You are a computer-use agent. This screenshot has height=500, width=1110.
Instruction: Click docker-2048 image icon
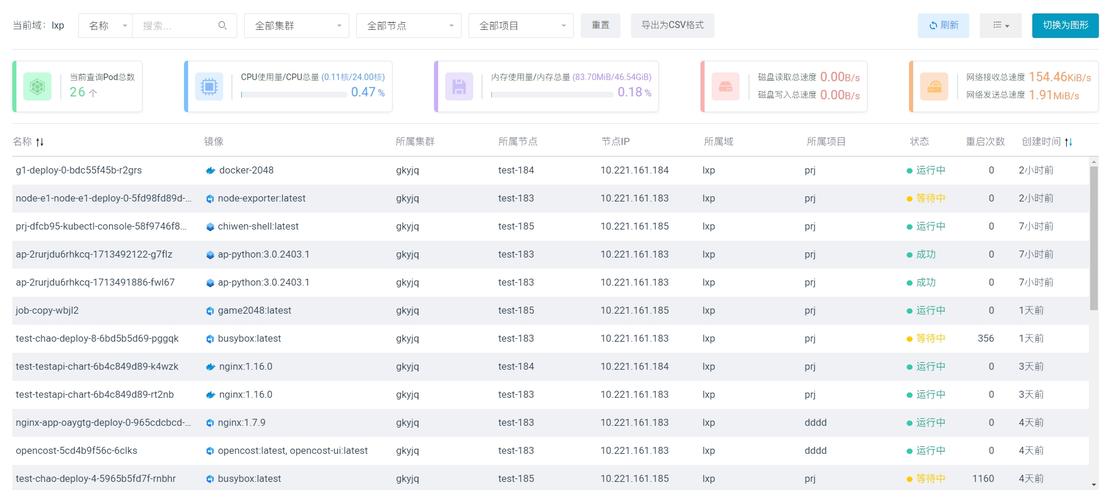210,171
